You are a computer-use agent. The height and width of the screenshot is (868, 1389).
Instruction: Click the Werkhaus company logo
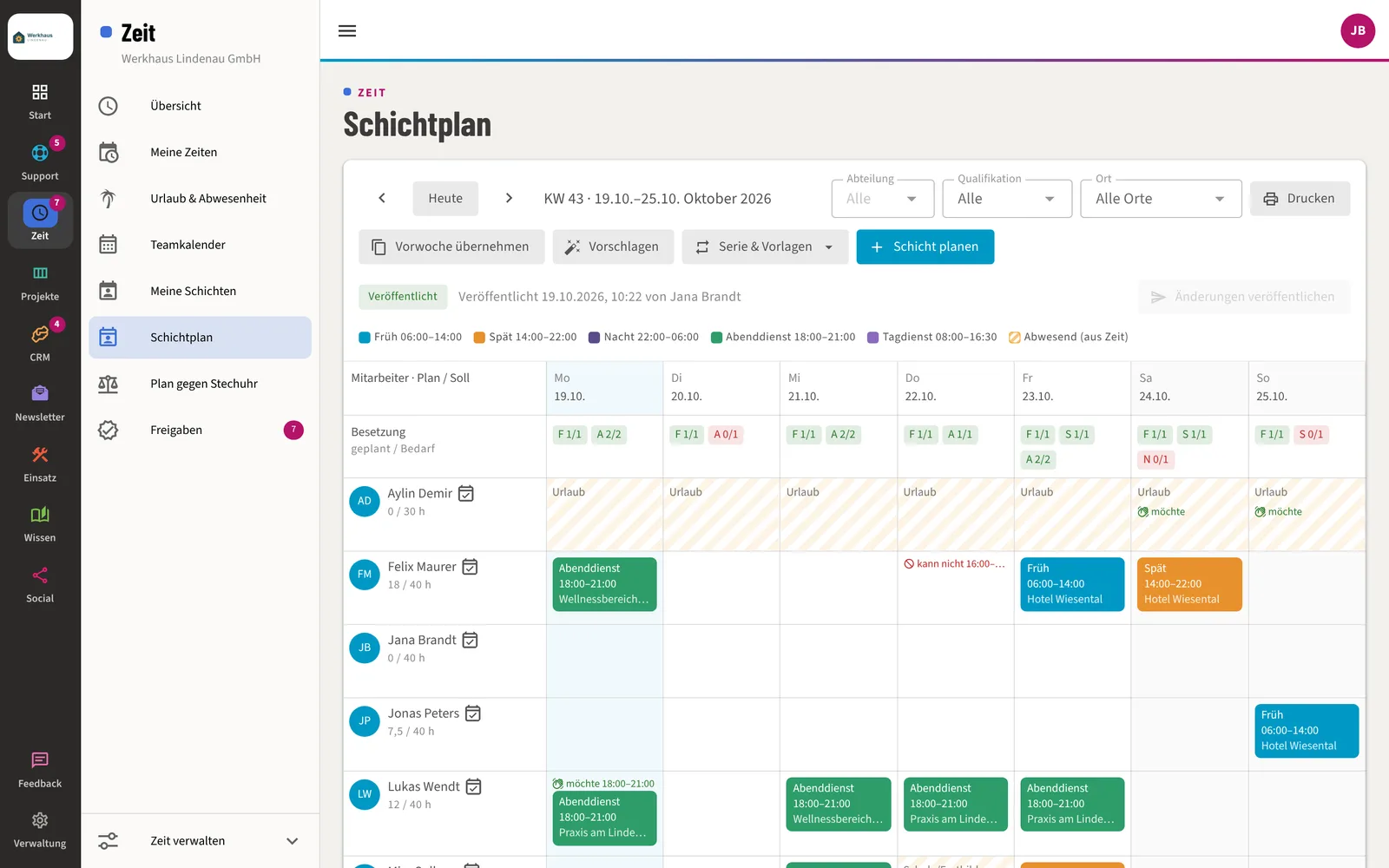click(40, 36)
